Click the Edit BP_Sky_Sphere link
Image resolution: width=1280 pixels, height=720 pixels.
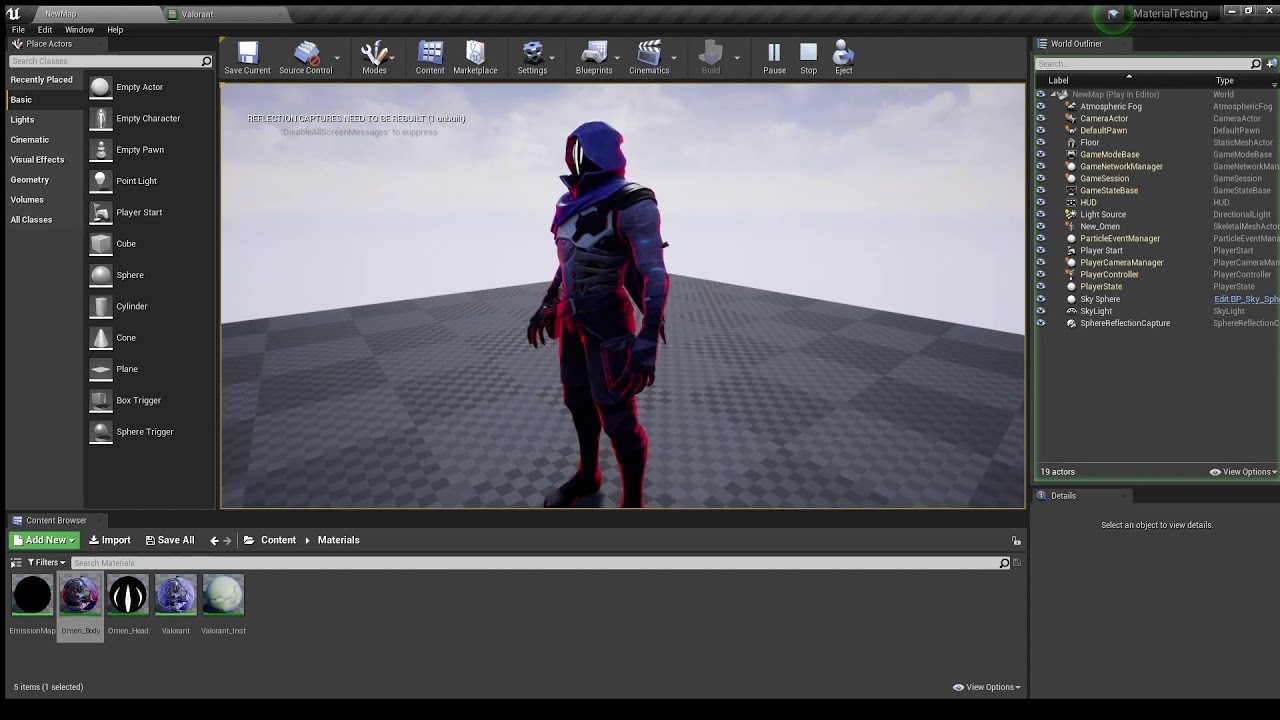[1246, 299]
